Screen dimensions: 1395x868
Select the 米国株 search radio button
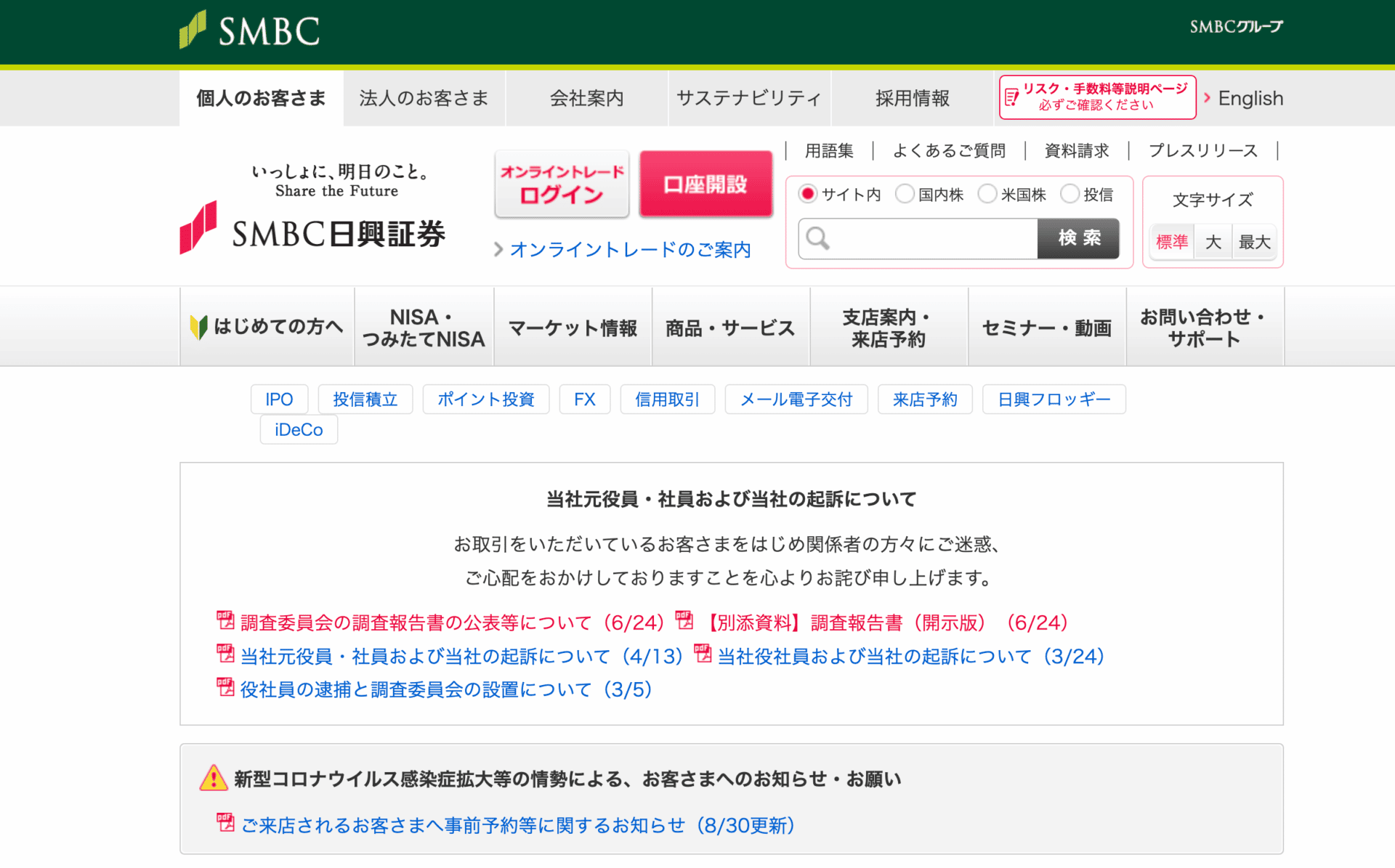click(987, 194)
